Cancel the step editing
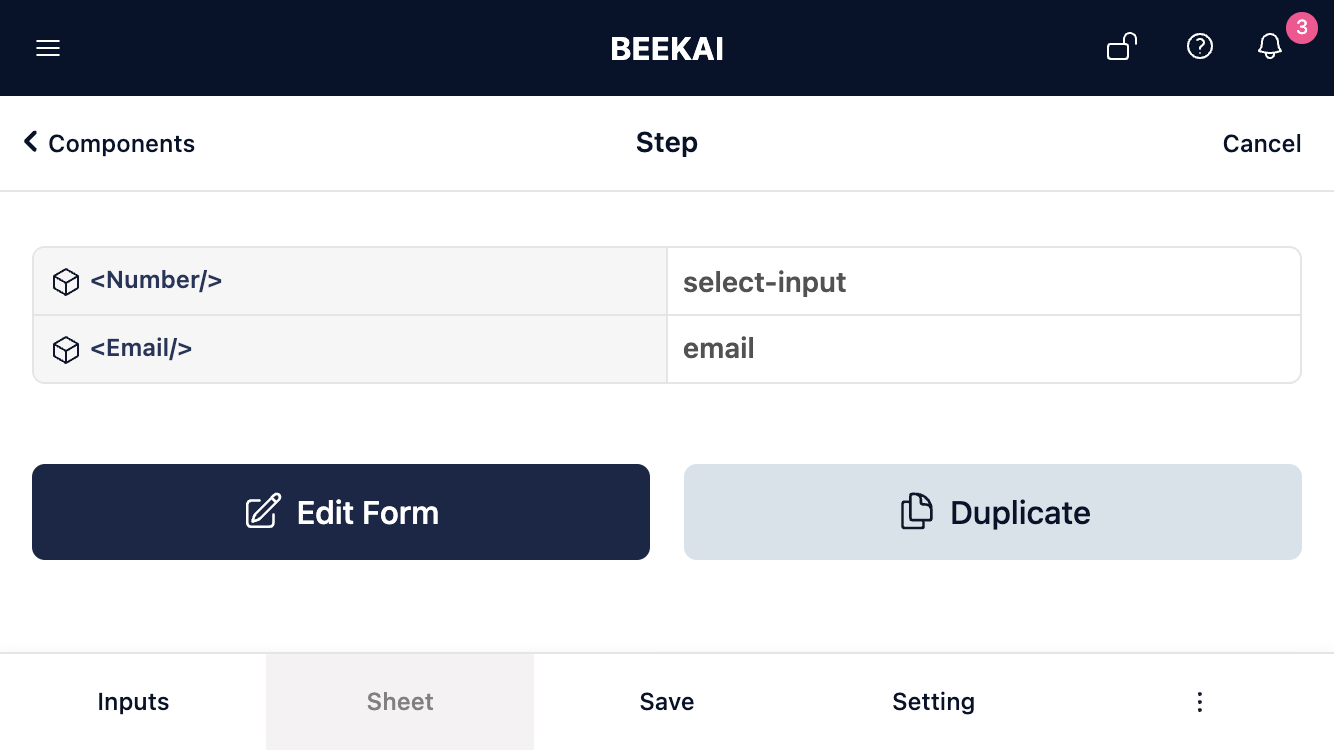This screenshot has width=1334, height=750. click(1262, 143)
